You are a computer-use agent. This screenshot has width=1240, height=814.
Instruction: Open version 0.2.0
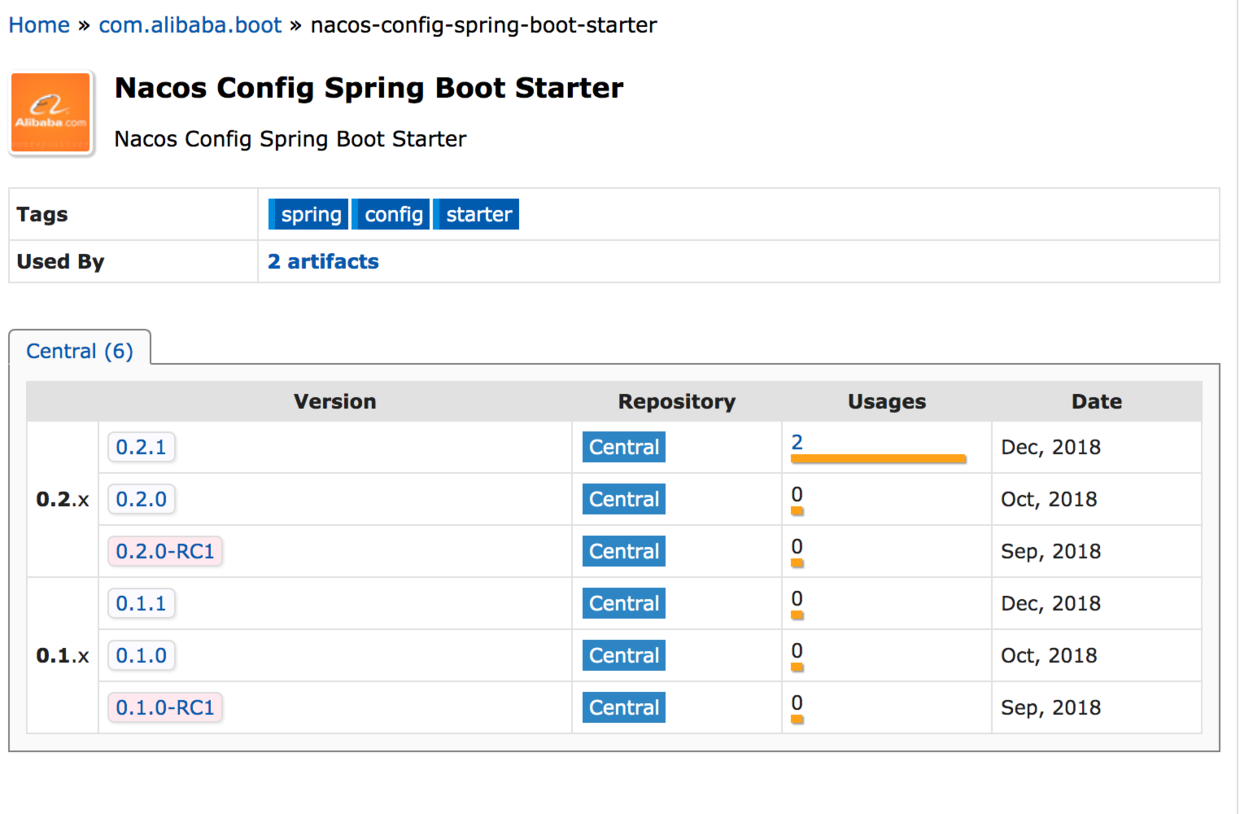pos(141,500)
